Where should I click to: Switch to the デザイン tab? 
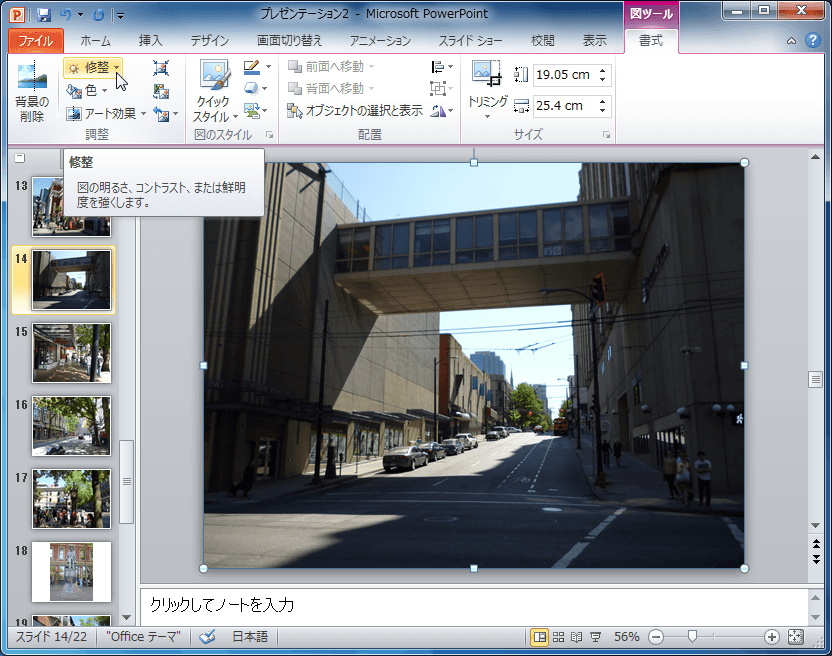[210, 41]
